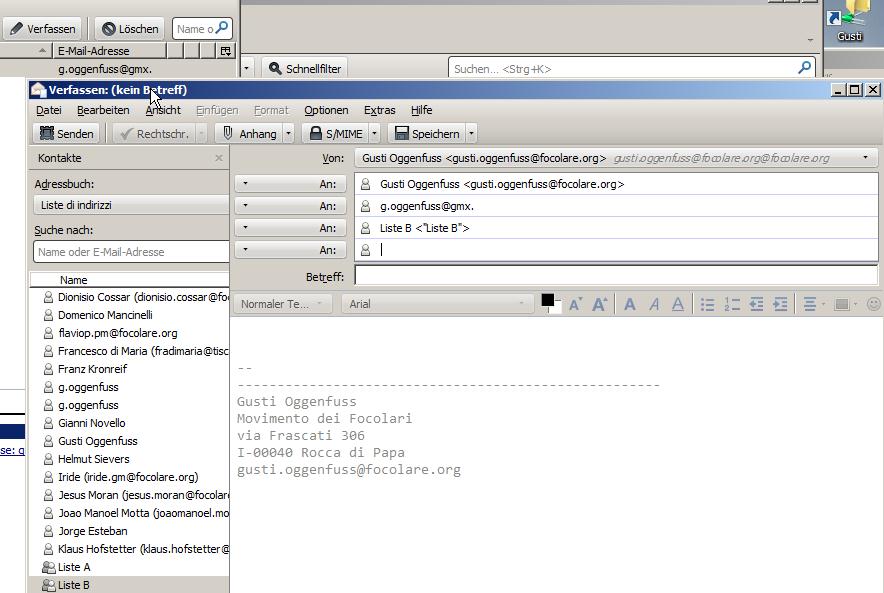
Task: Open S/MIME encryption options button
Action: pos(336,134)
